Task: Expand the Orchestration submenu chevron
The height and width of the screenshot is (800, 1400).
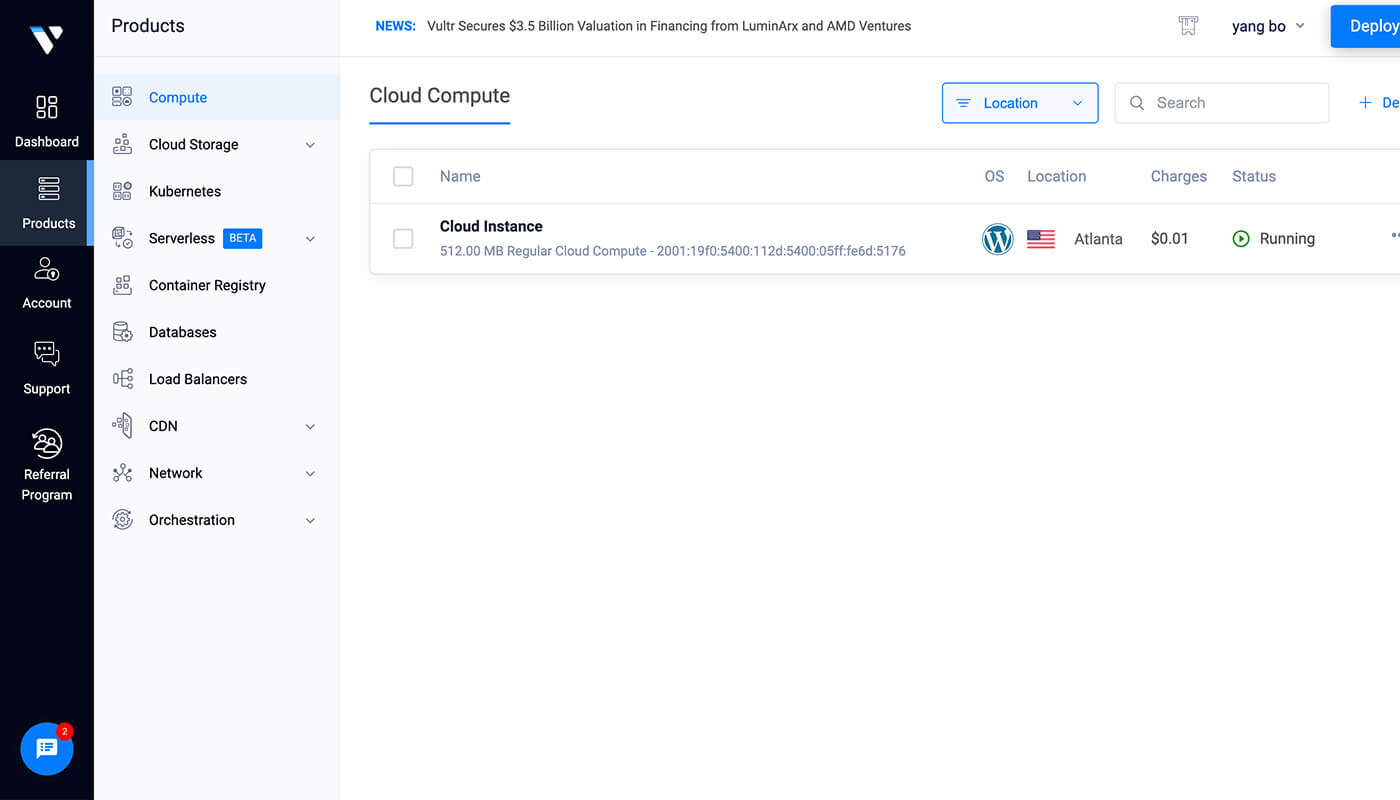Action: coord(310,521)
